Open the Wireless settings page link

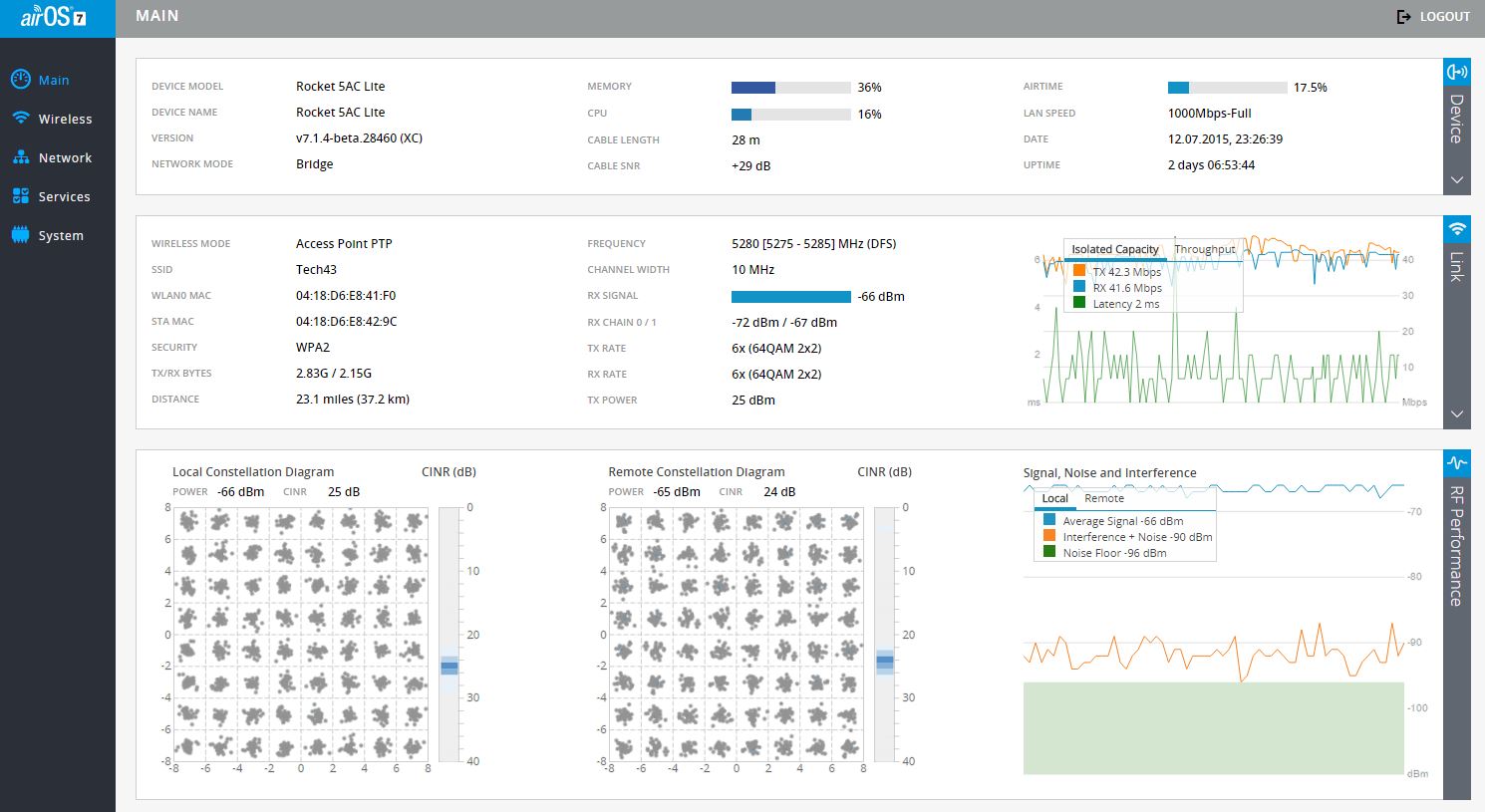pos(65,119)
